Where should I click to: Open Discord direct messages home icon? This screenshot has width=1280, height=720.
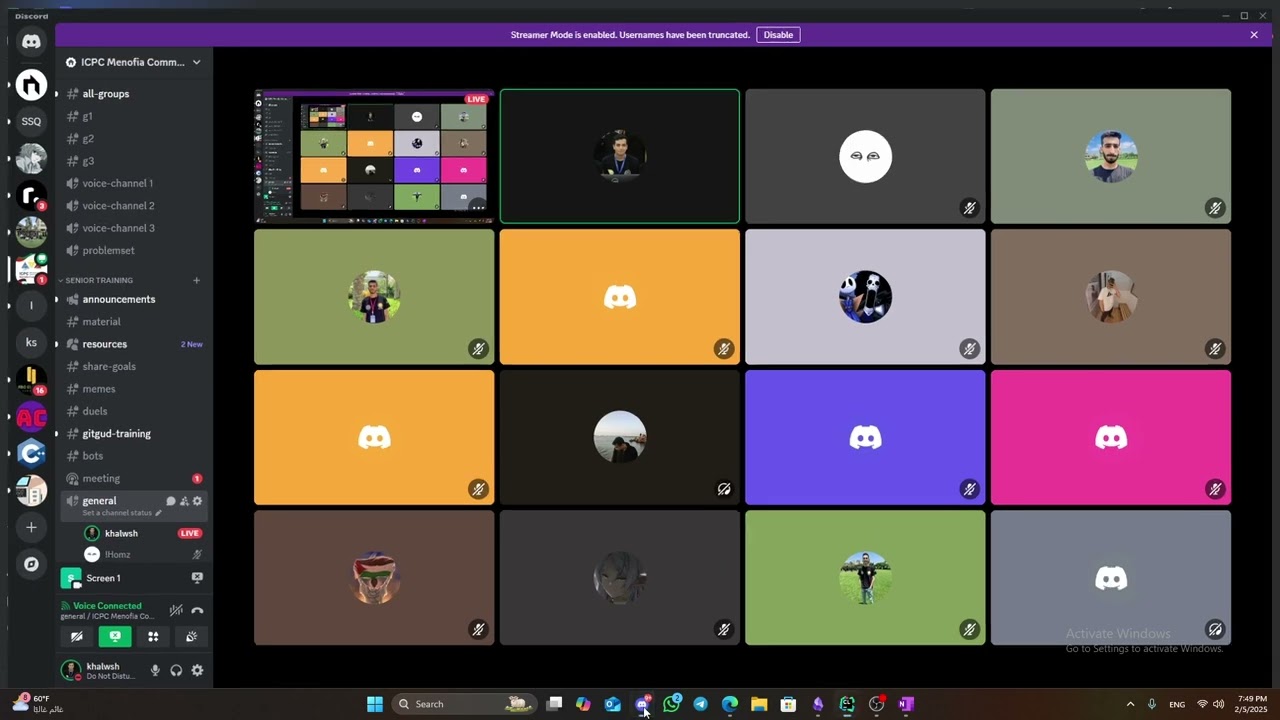coord(31,41)
